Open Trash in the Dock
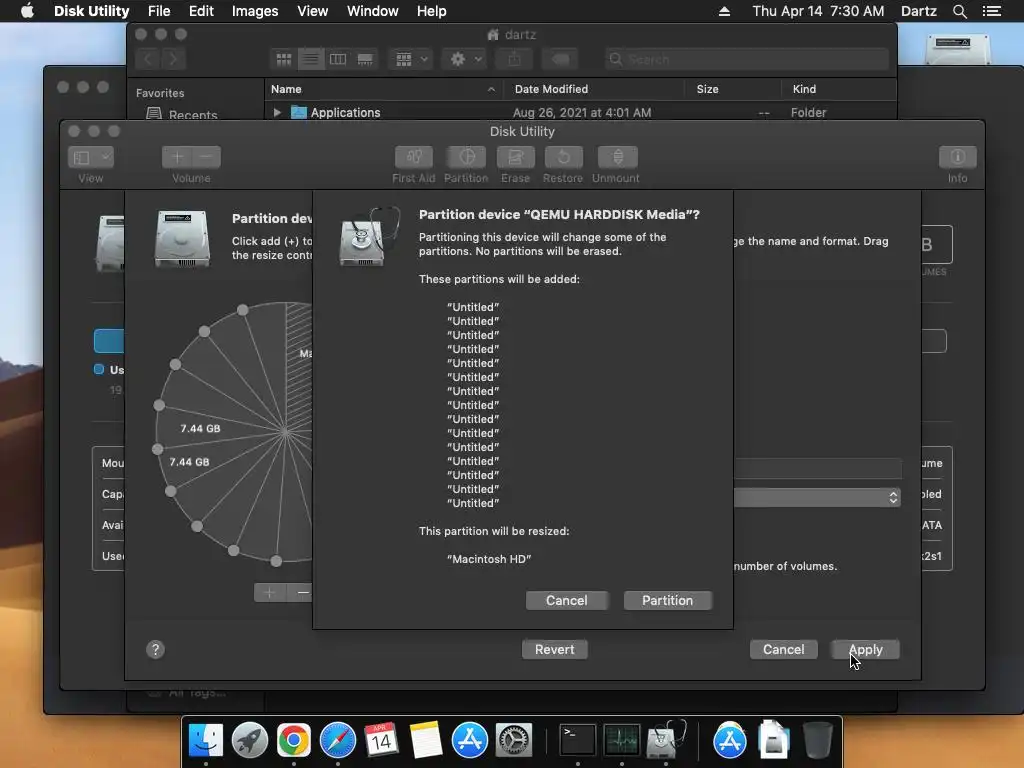This screenshot has height=768, width=1024. coord(817,740)
